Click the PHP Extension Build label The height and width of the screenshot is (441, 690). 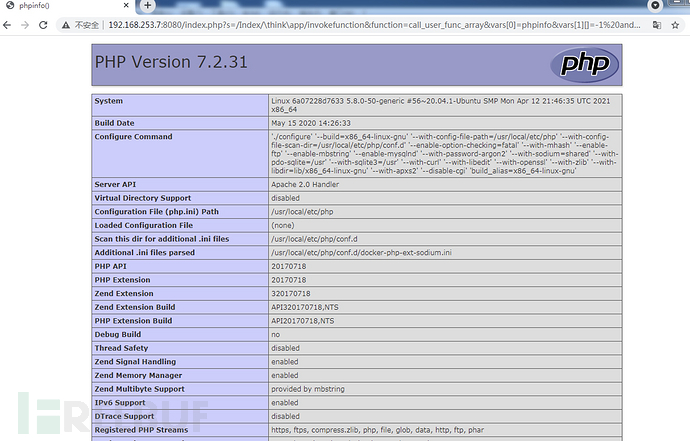(x=133, y=321)
